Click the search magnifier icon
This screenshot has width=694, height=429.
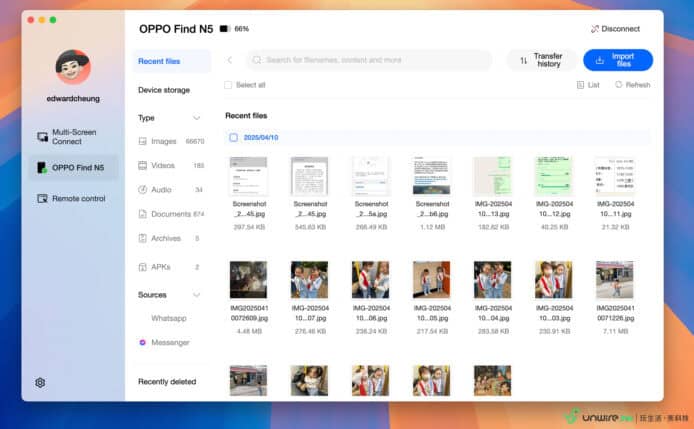[257, 60]
